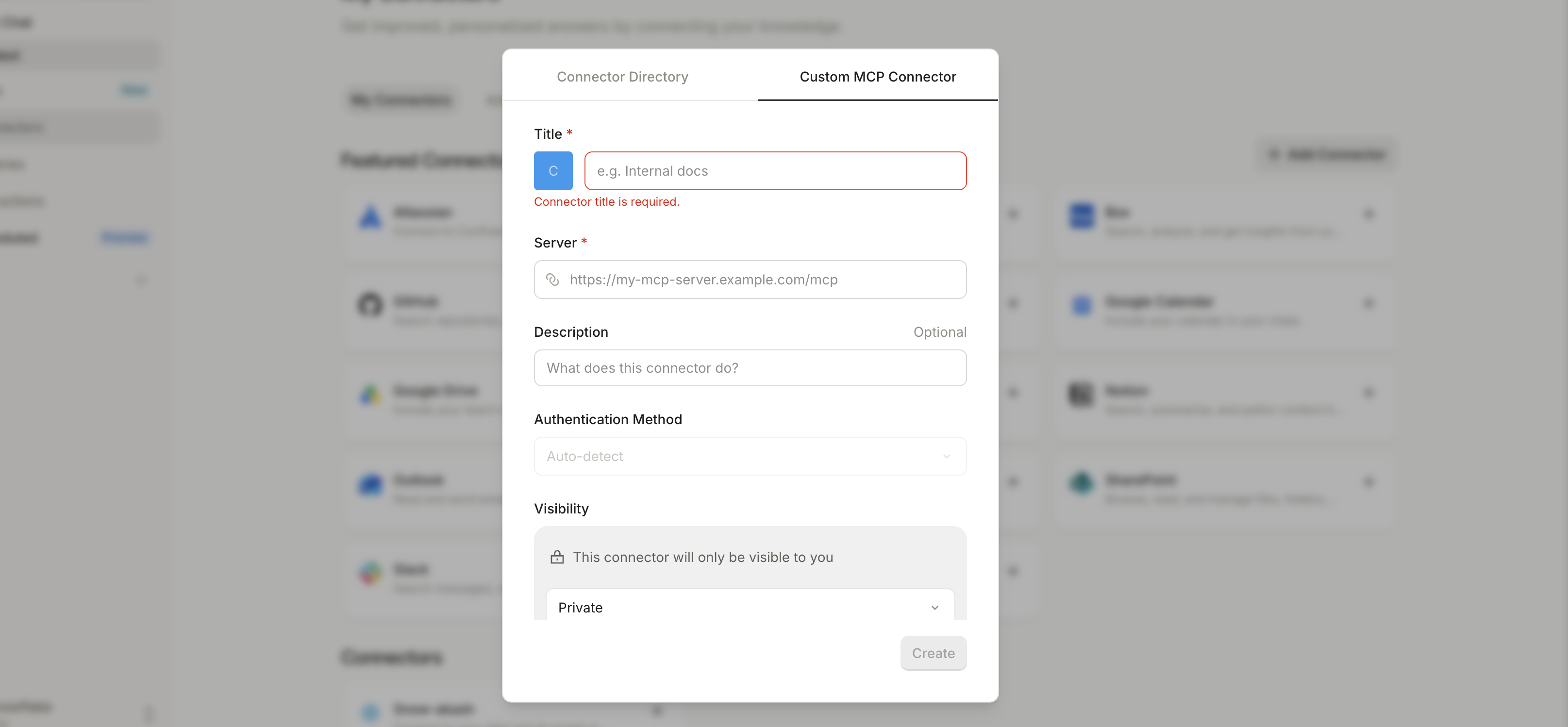Click the blue C connector icon
Viewport: 1568px width, 727px height.
[553, 171]
